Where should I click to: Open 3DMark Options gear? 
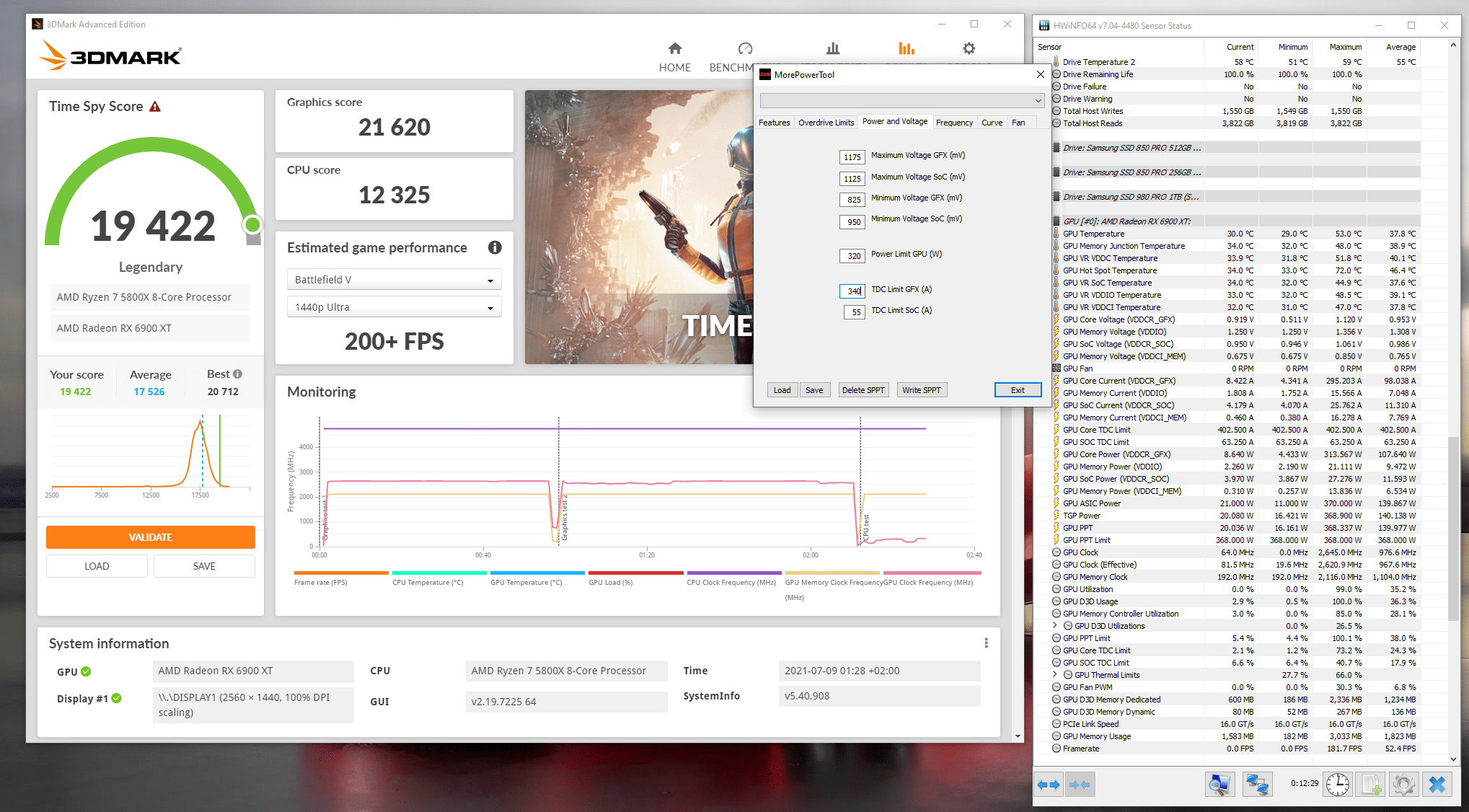coord(969,48)
